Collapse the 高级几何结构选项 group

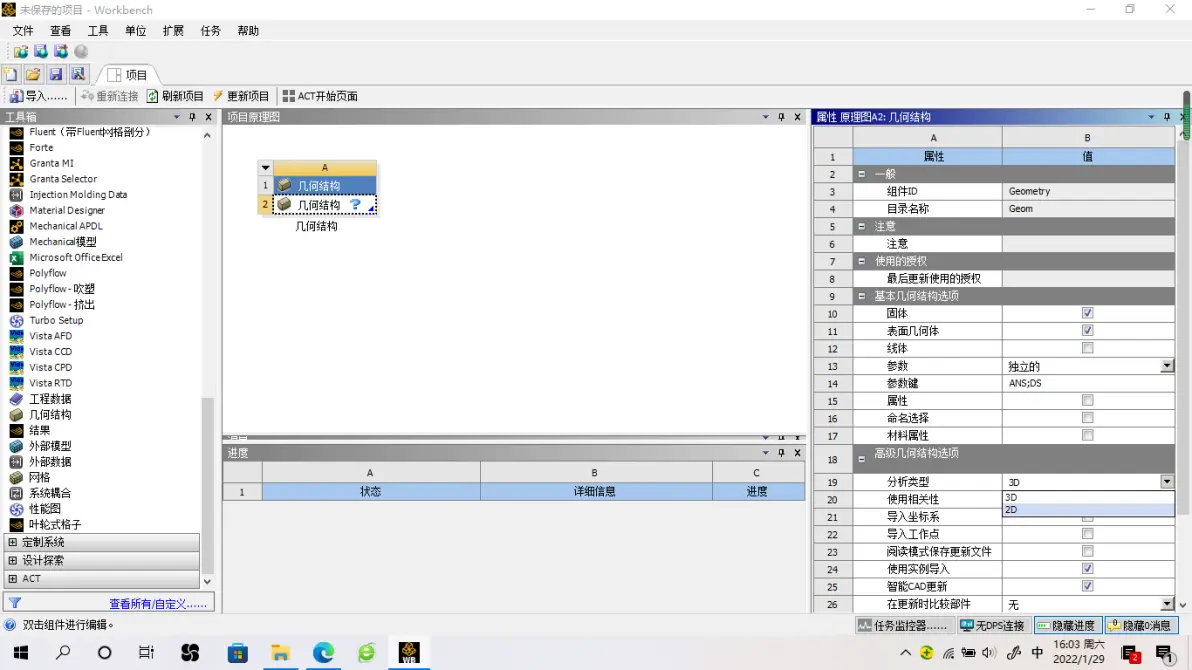coord(861,459)
